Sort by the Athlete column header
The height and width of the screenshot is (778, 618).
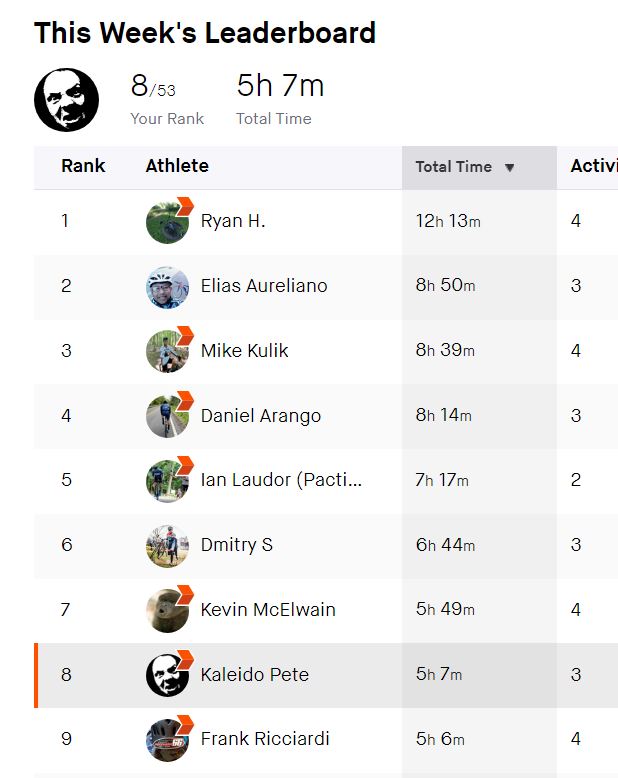click(177, 166)
